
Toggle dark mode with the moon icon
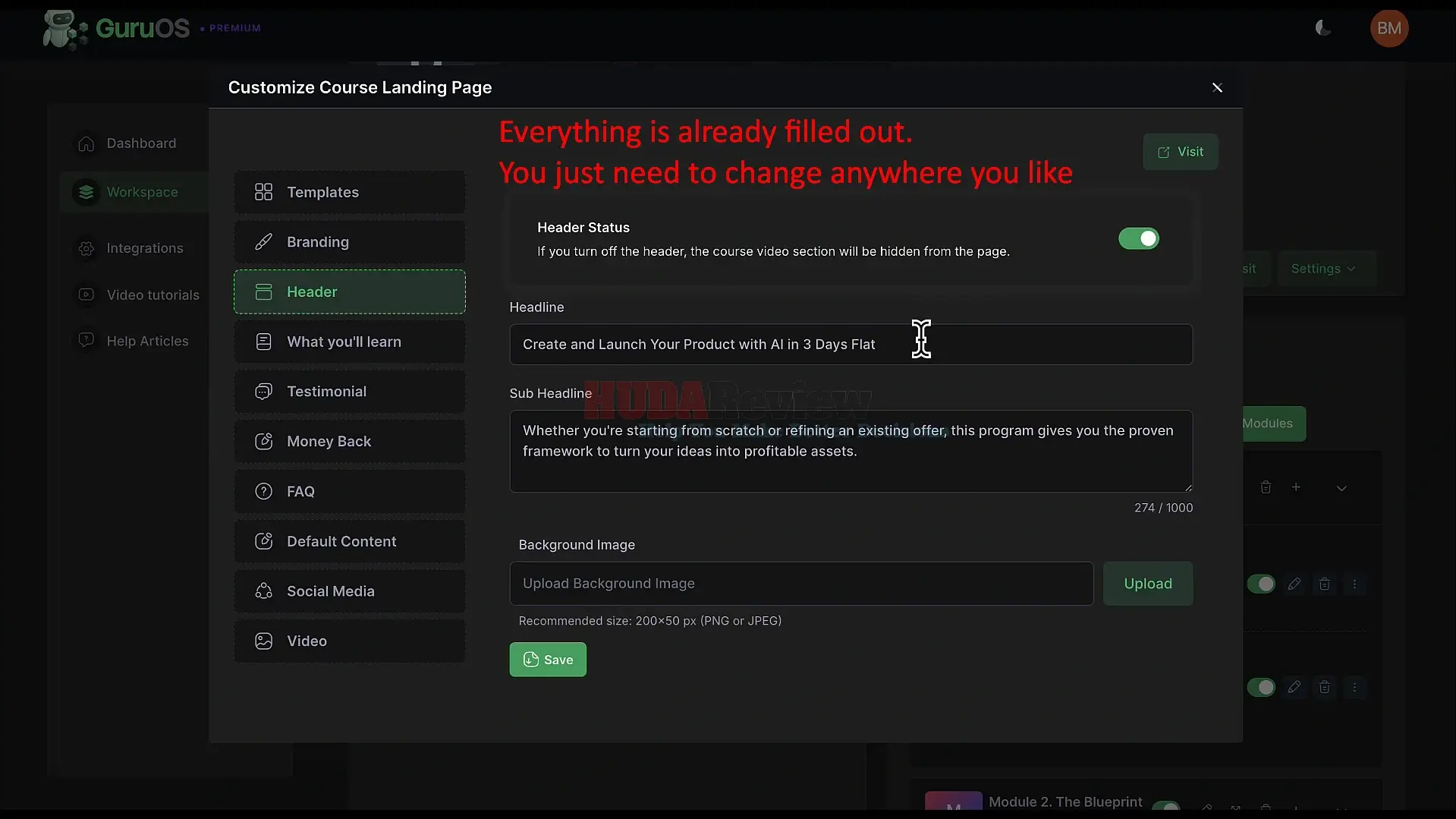point(1322,29)
